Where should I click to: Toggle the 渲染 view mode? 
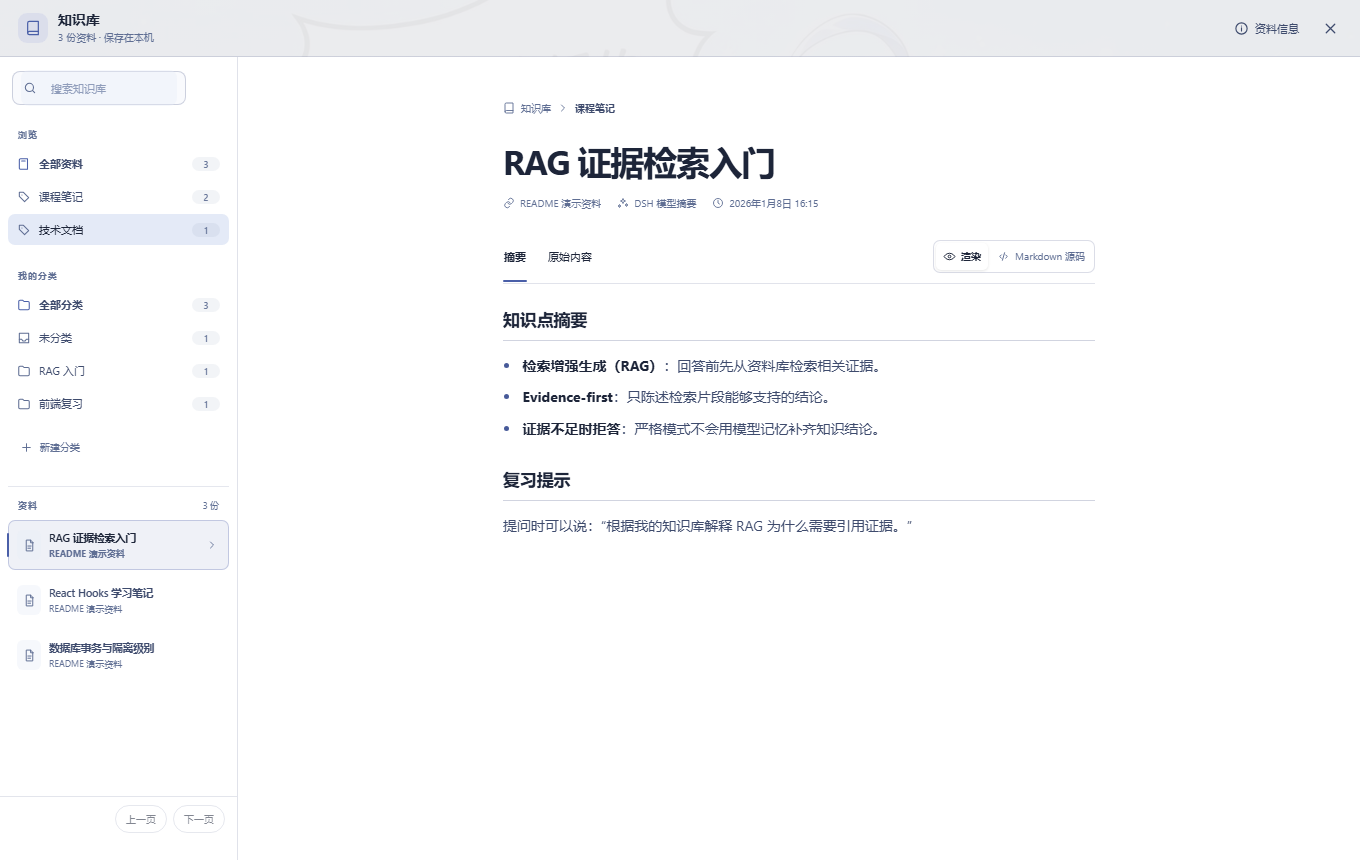[x=962, y=257]
